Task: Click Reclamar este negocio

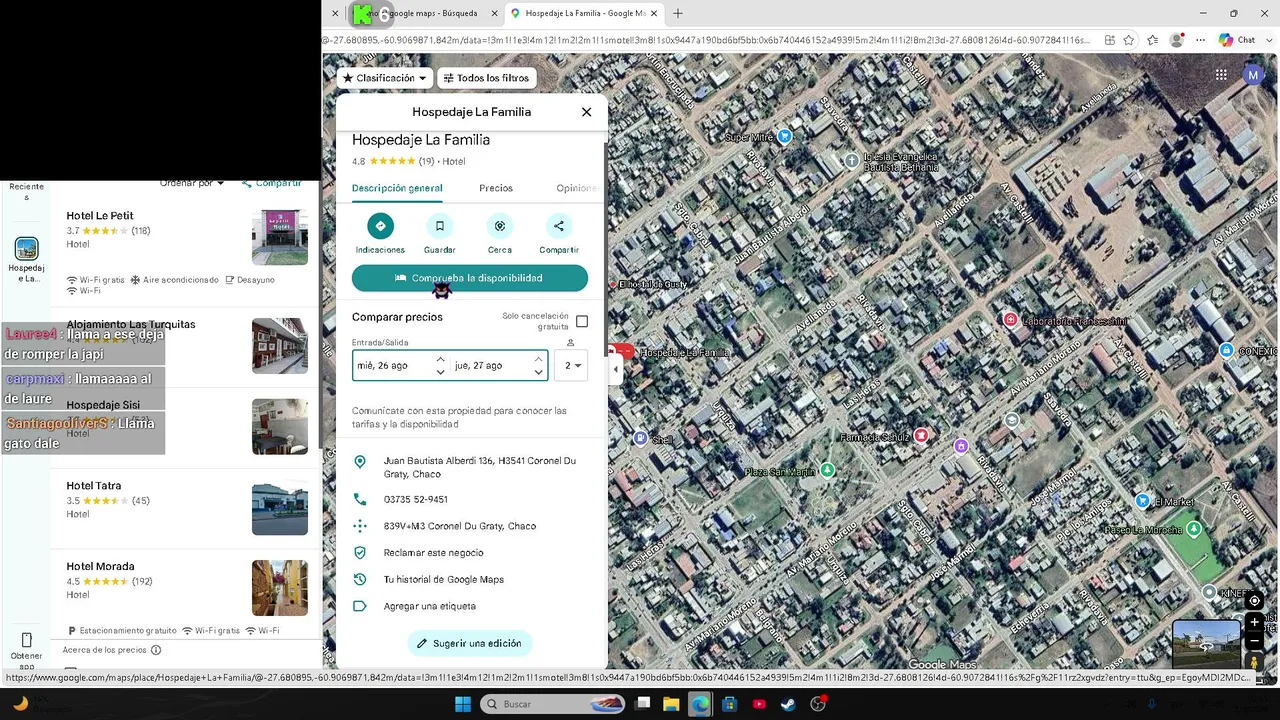Action: point(433,553)
